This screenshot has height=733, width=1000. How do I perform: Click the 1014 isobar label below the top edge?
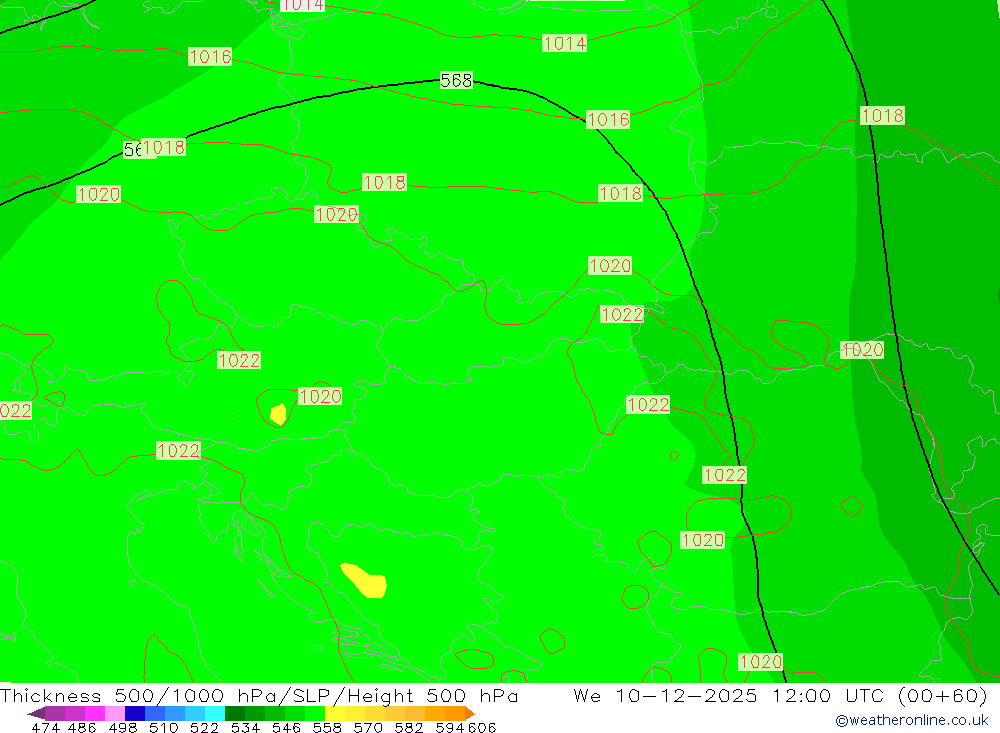(x=564, y=43)
